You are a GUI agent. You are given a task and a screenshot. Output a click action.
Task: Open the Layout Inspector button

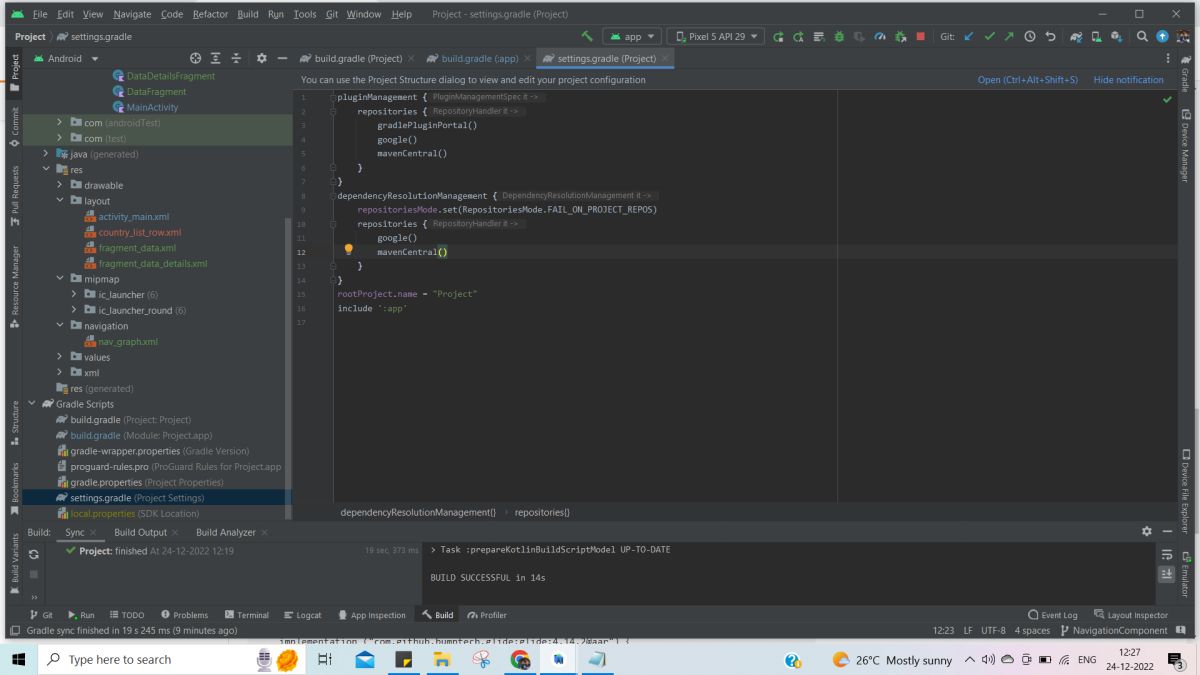[1130, 615]
